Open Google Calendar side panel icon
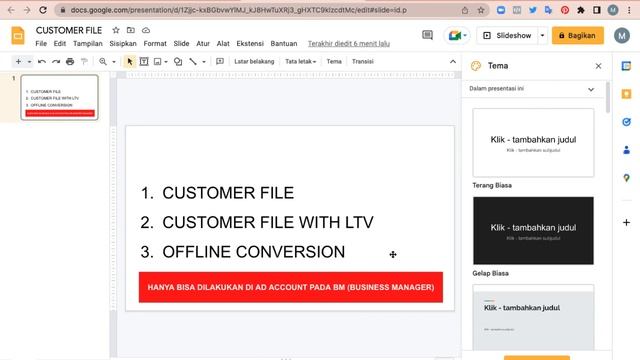The image size is (640, 360). point(626,66)
